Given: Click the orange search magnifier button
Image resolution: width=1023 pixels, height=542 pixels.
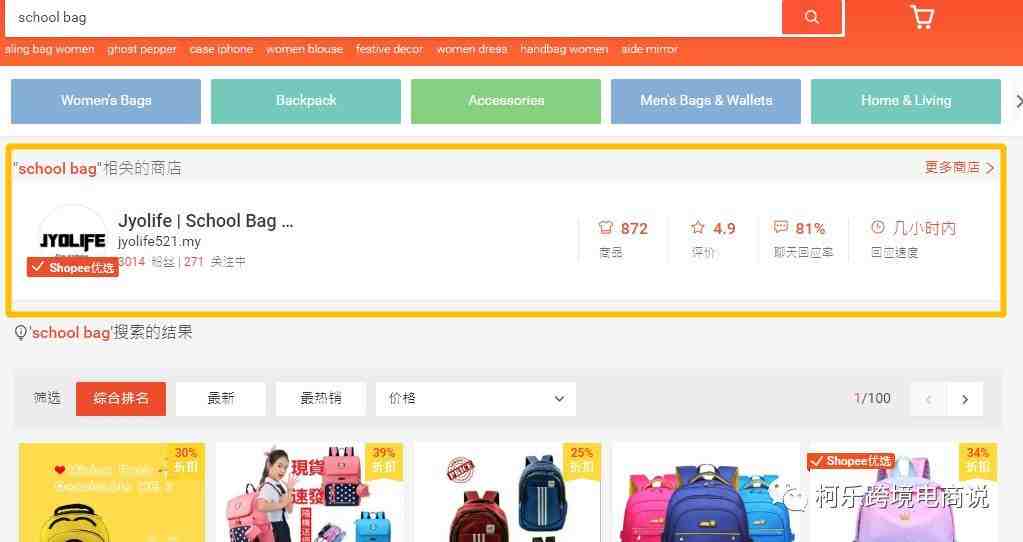Looking at the screenshot, I should (812, 17).
